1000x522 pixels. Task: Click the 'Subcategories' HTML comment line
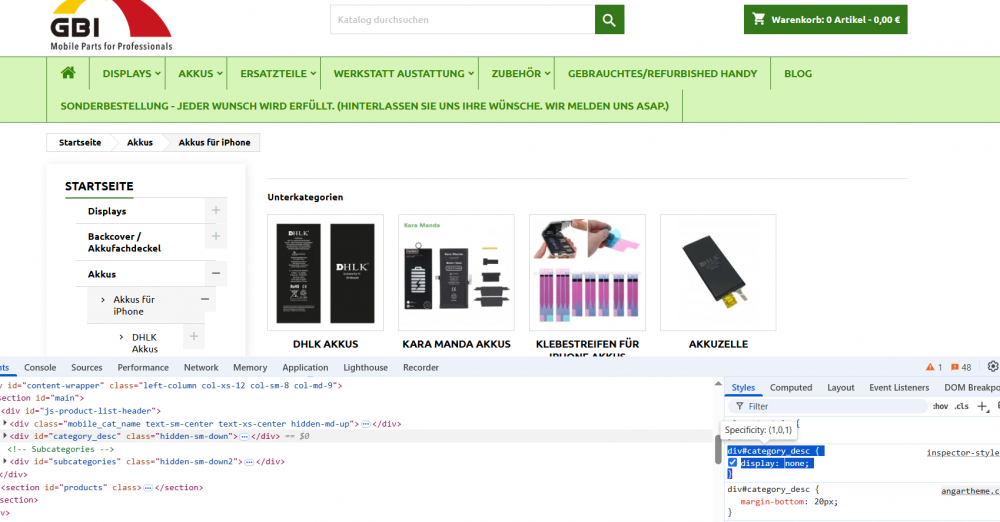pos(61,449)
